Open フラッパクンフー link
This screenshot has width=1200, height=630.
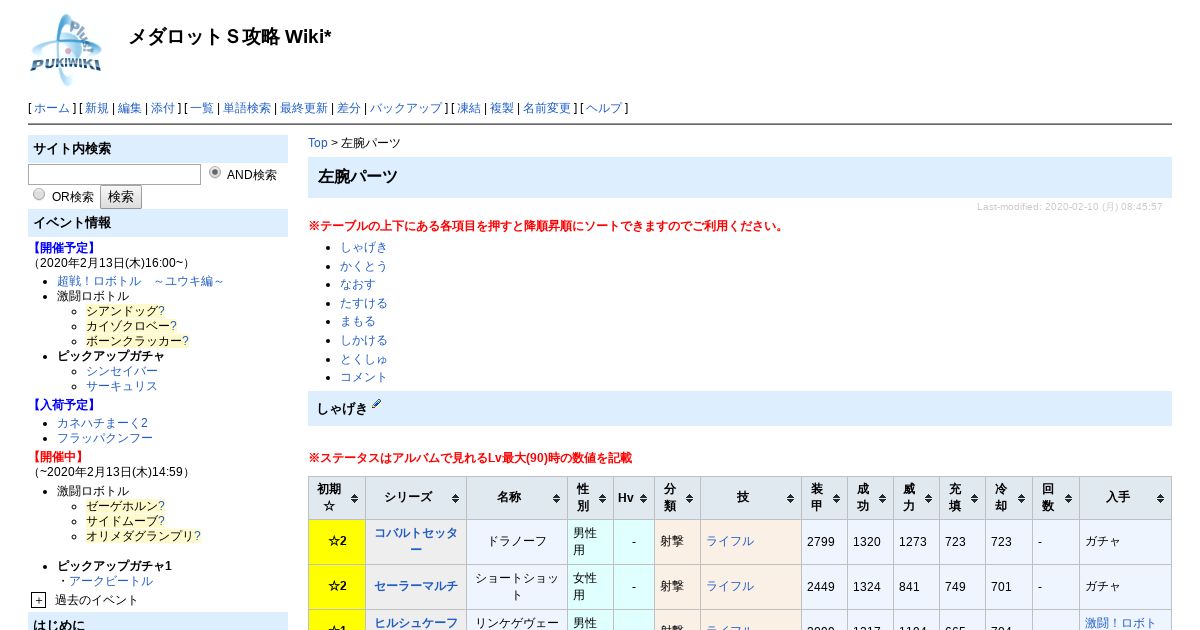105,438
